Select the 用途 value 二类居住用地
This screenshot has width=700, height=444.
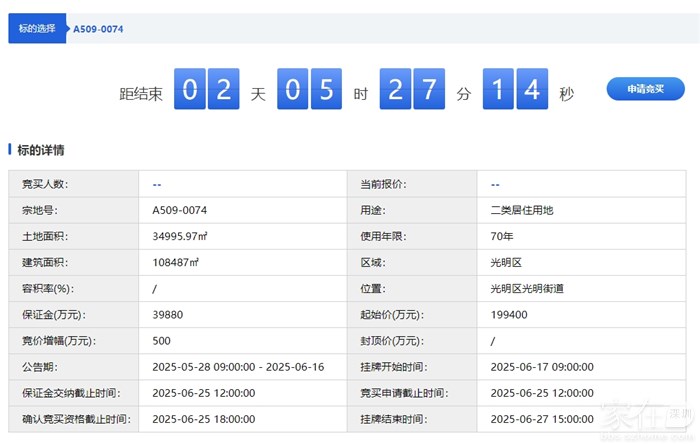[x=521, y=210]
